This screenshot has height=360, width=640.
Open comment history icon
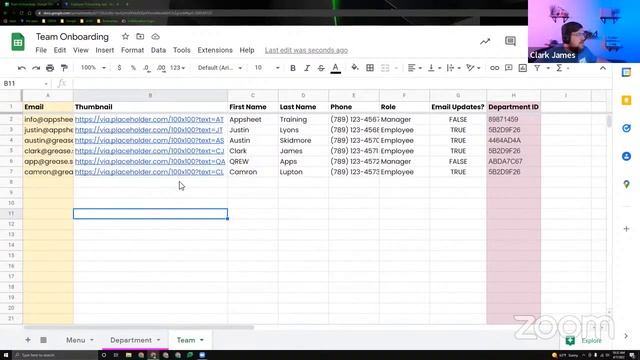pos(510,41)
